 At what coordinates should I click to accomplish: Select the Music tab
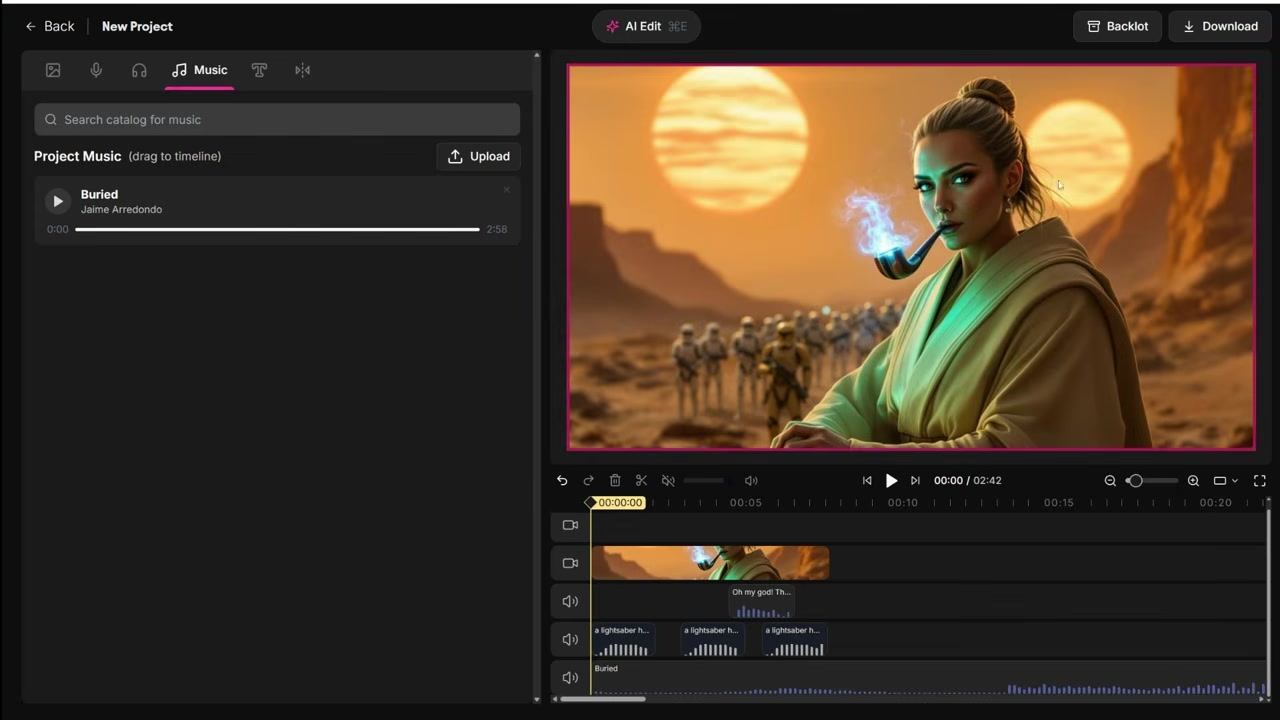(199, 70)
